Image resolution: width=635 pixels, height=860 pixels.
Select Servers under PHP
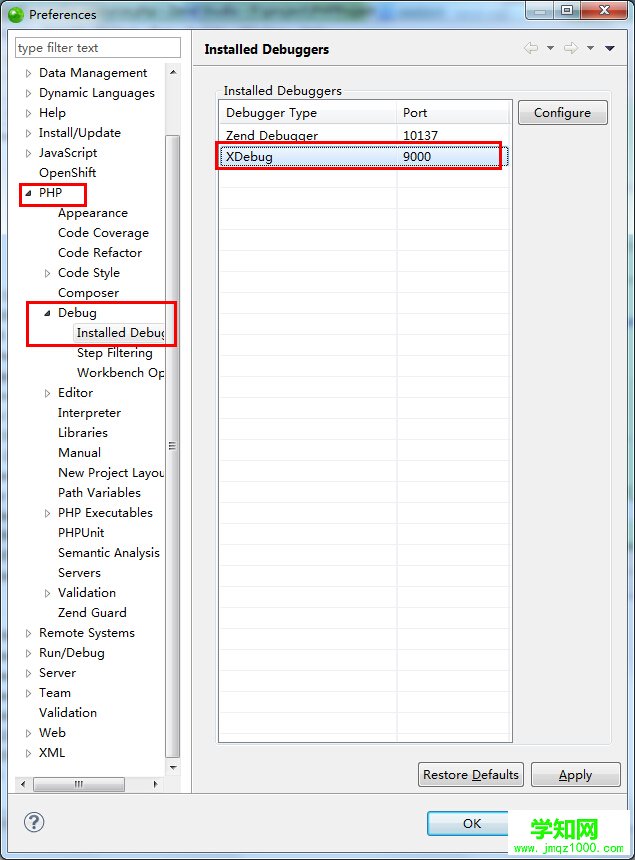click(80, 573)
